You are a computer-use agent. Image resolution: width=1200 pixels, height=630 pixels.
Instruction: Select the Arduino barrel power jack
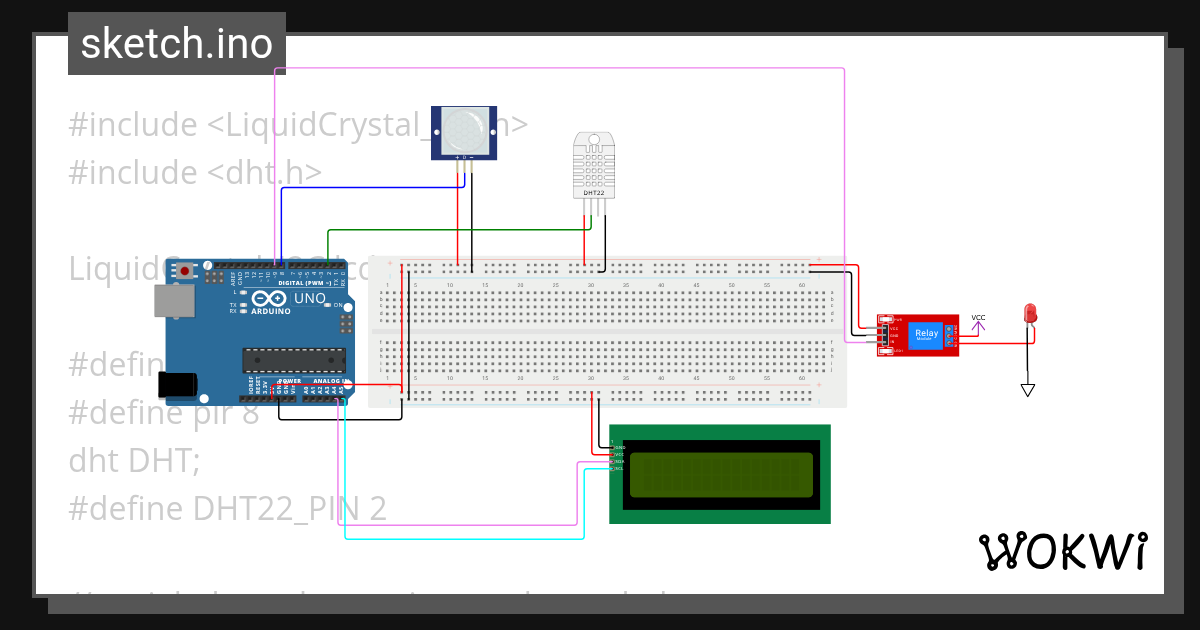coord(176,385)
